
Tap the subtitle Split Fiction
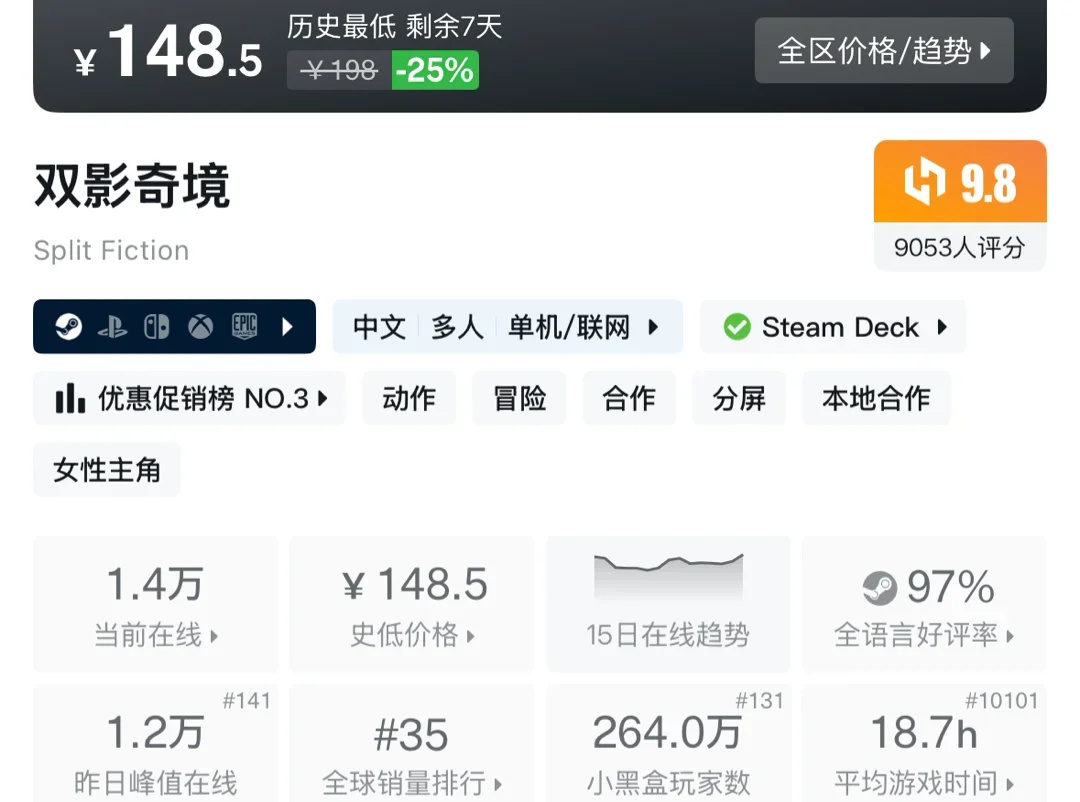point(111,251)
